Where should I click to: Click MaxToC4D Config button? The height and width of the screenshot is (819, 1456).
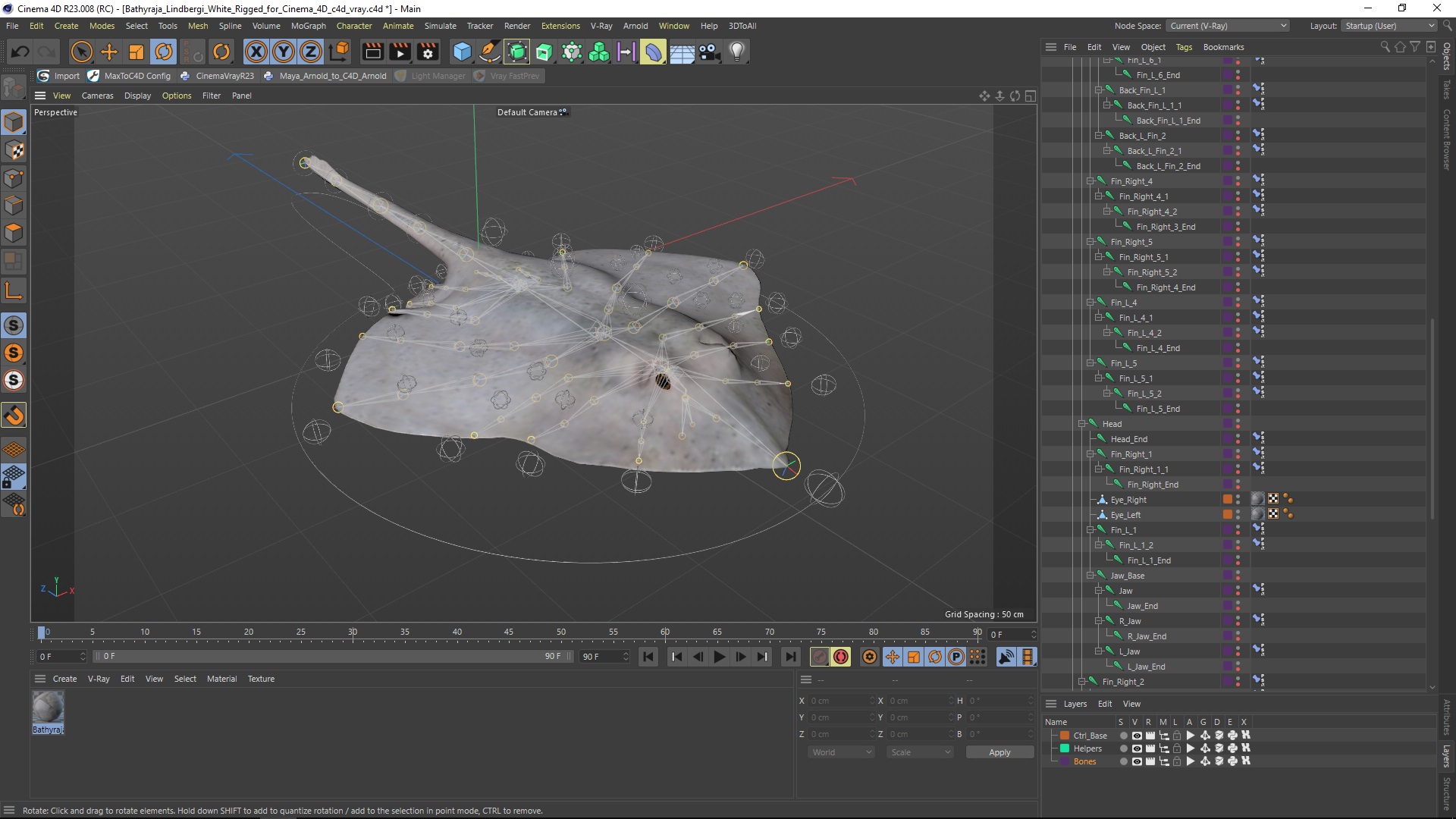point(130,76)
